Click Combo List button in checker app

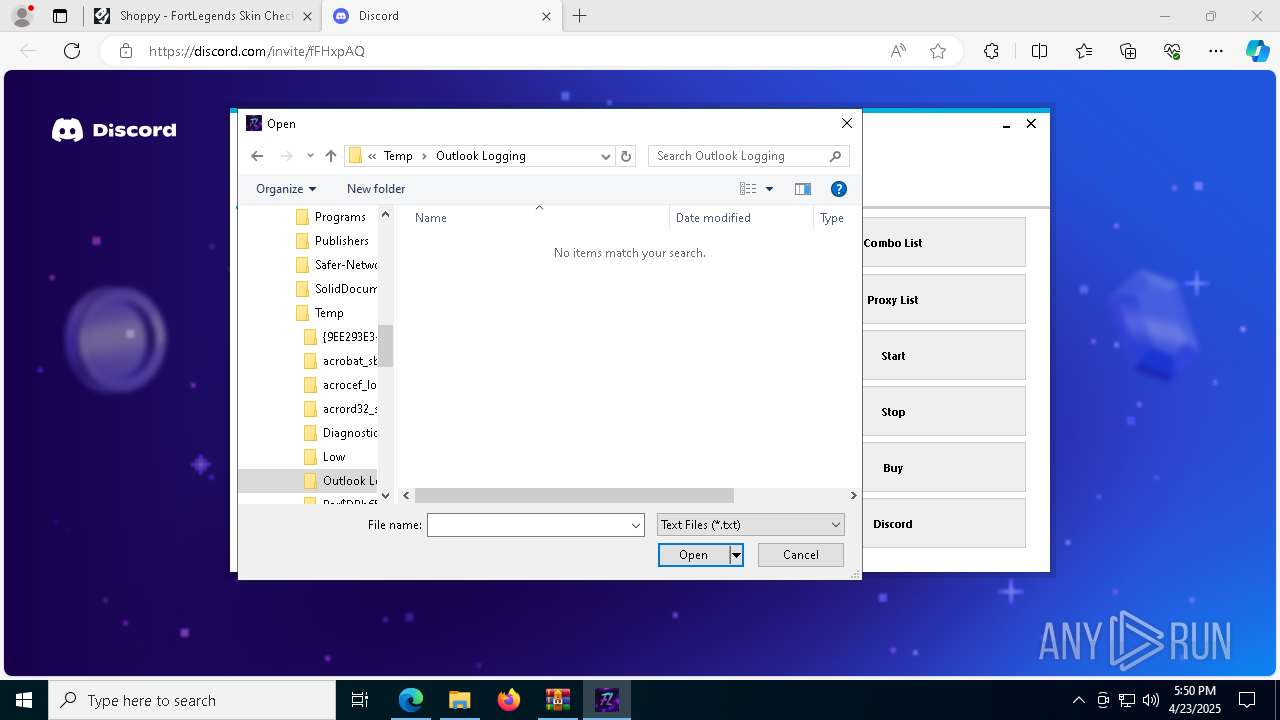click(x=944, y=243)
